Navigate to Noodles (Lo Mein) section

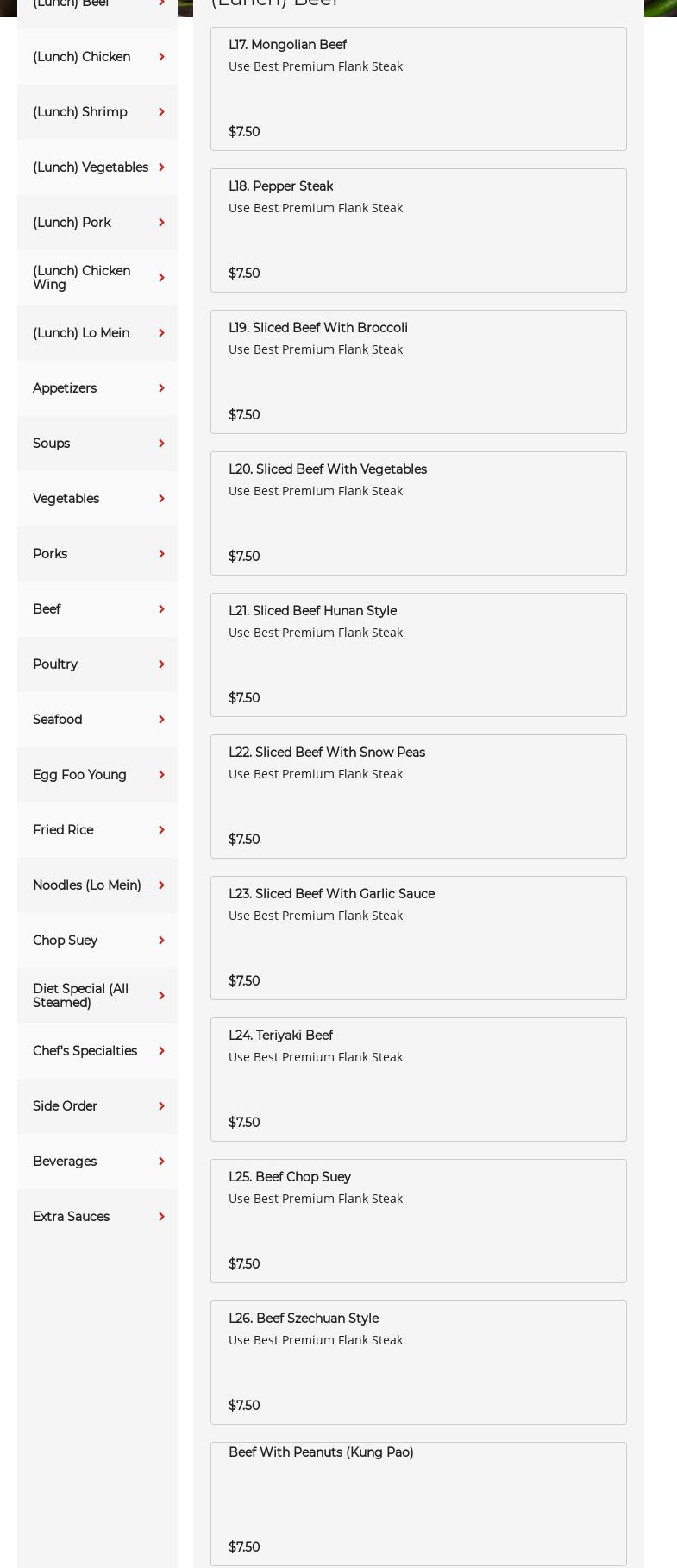click(x=86, y=885)
